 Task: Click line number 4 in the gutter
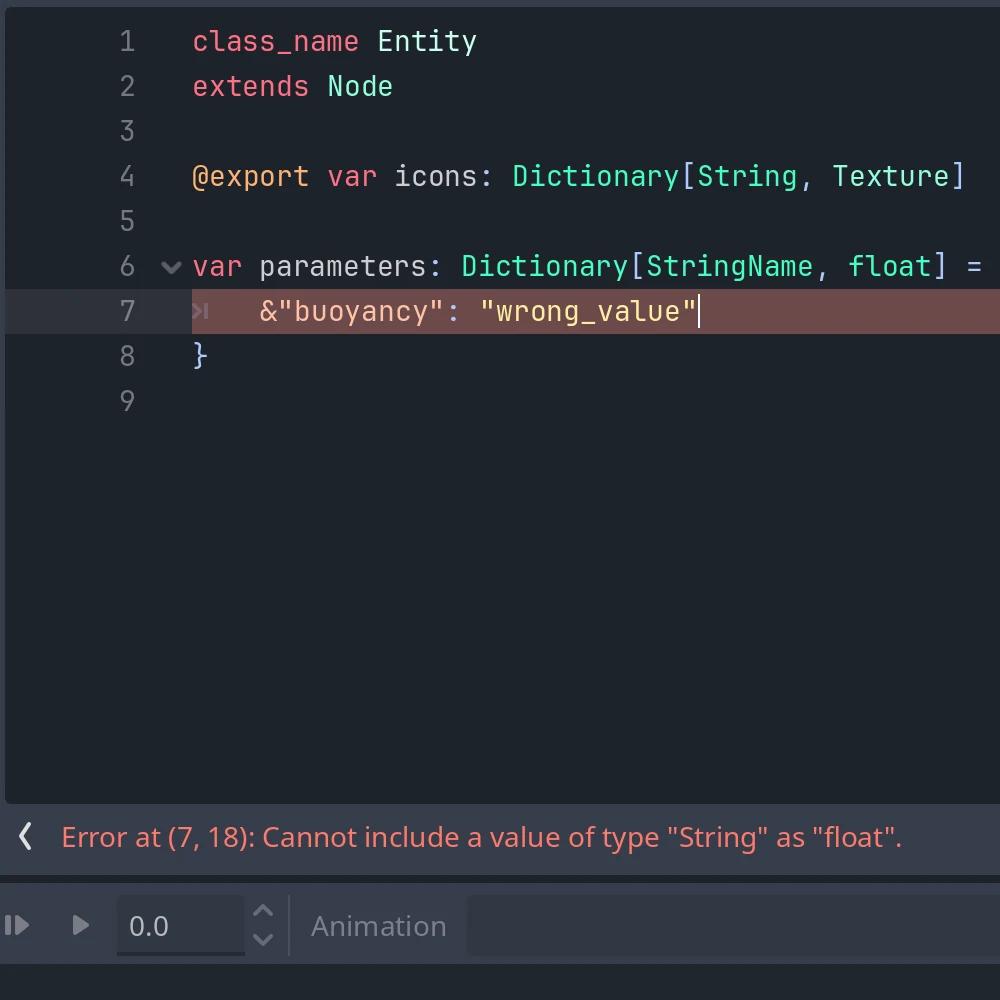pyautogui.click(x=127, y=176)
